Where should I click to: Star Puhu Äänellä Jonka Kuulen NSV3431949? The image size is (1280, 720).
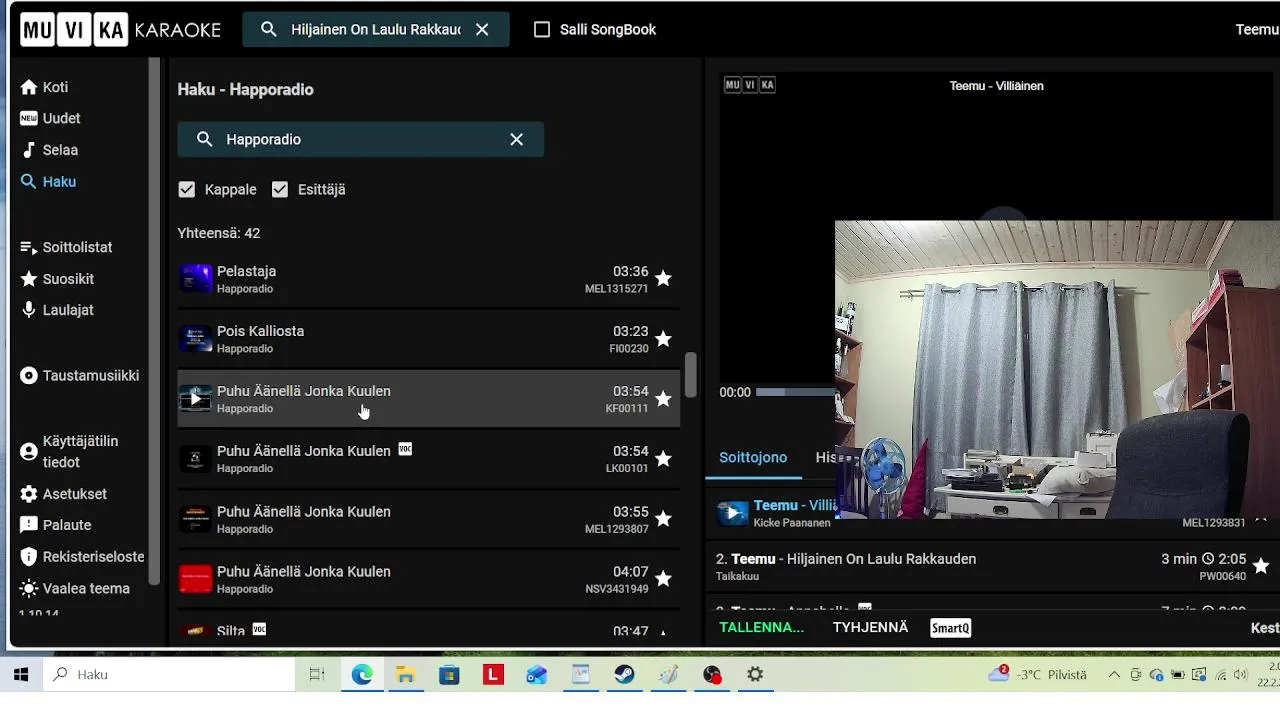click(x=663, y=578)
